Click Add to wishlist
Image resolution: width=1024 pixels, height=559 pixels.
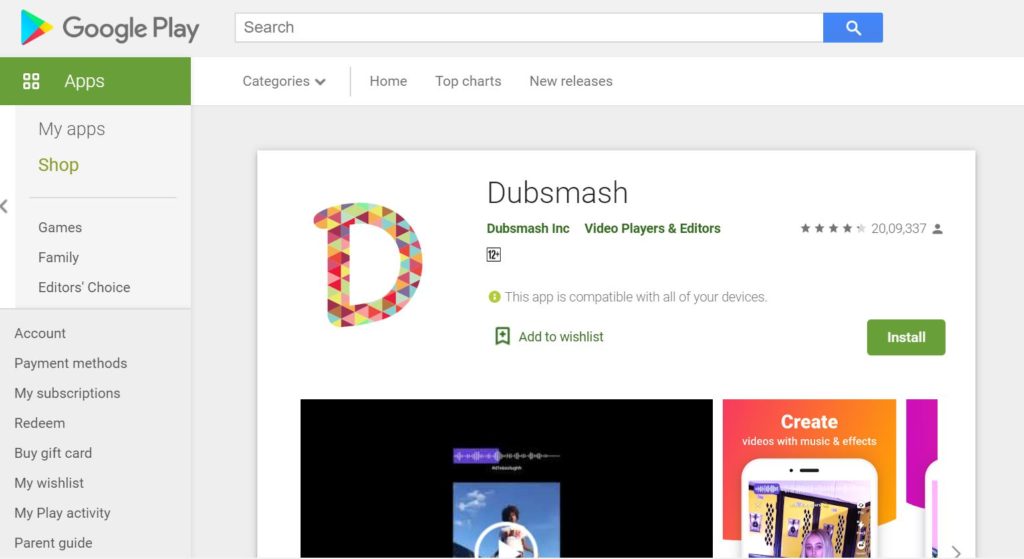click(x=561, y=337)
